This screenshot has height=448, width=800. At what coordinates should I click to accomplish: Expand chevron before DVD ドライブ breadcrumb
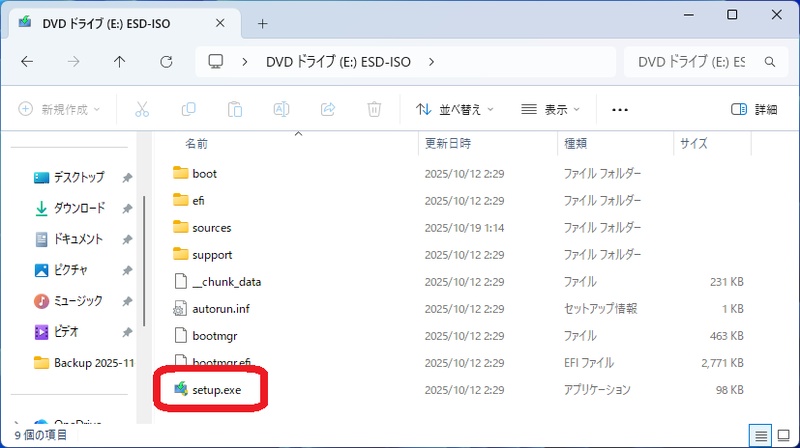pos(245,62)
